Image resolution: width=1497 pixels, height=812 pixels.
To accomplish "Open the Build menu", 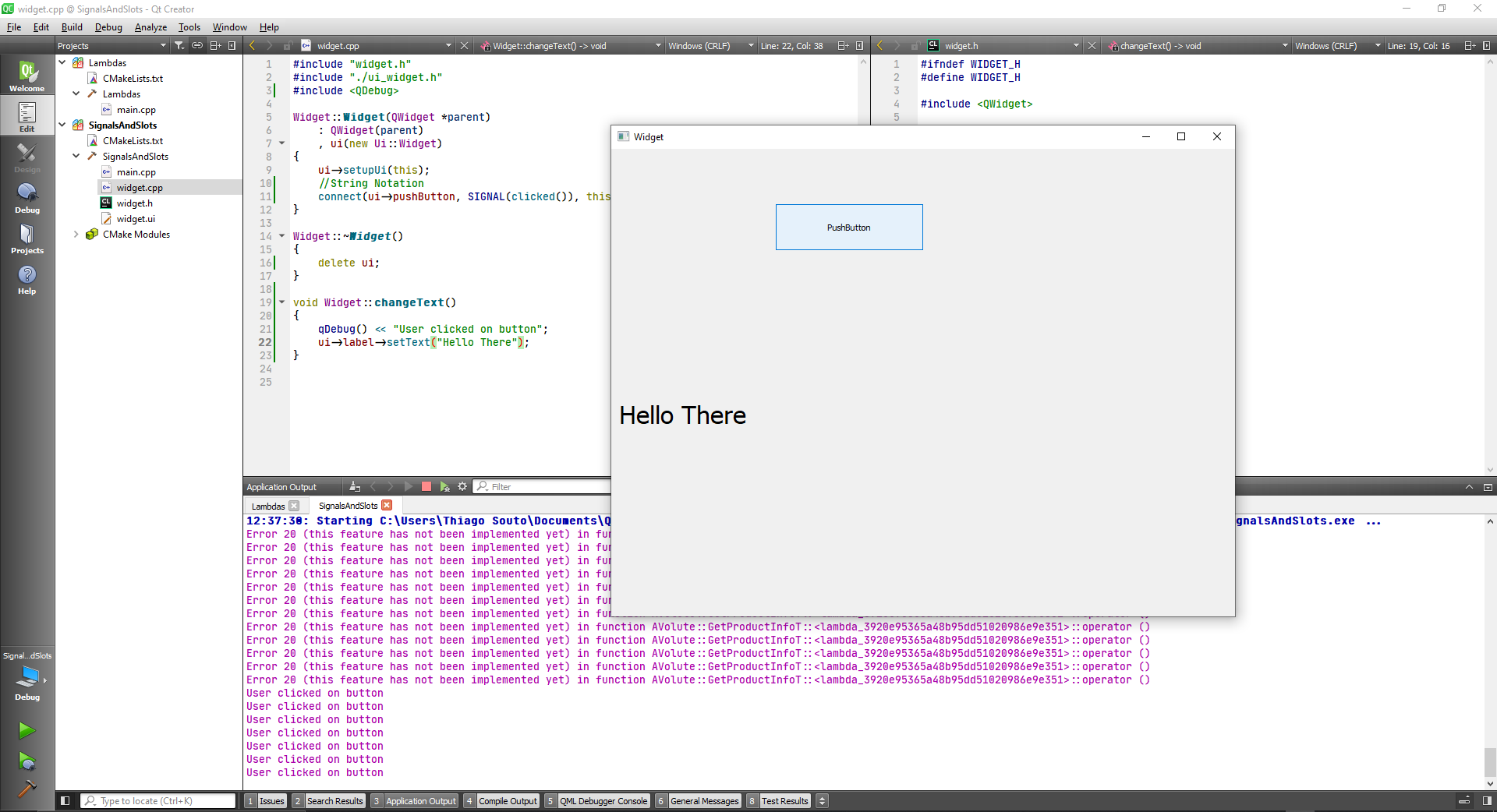I will pyautogui.click(x=72, y=26).
